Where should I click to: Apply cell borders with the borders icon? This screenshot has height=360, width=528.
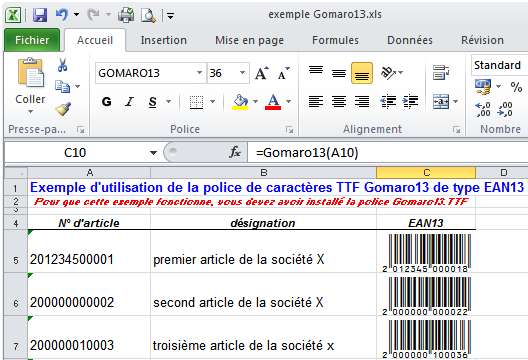coord(196,102)
